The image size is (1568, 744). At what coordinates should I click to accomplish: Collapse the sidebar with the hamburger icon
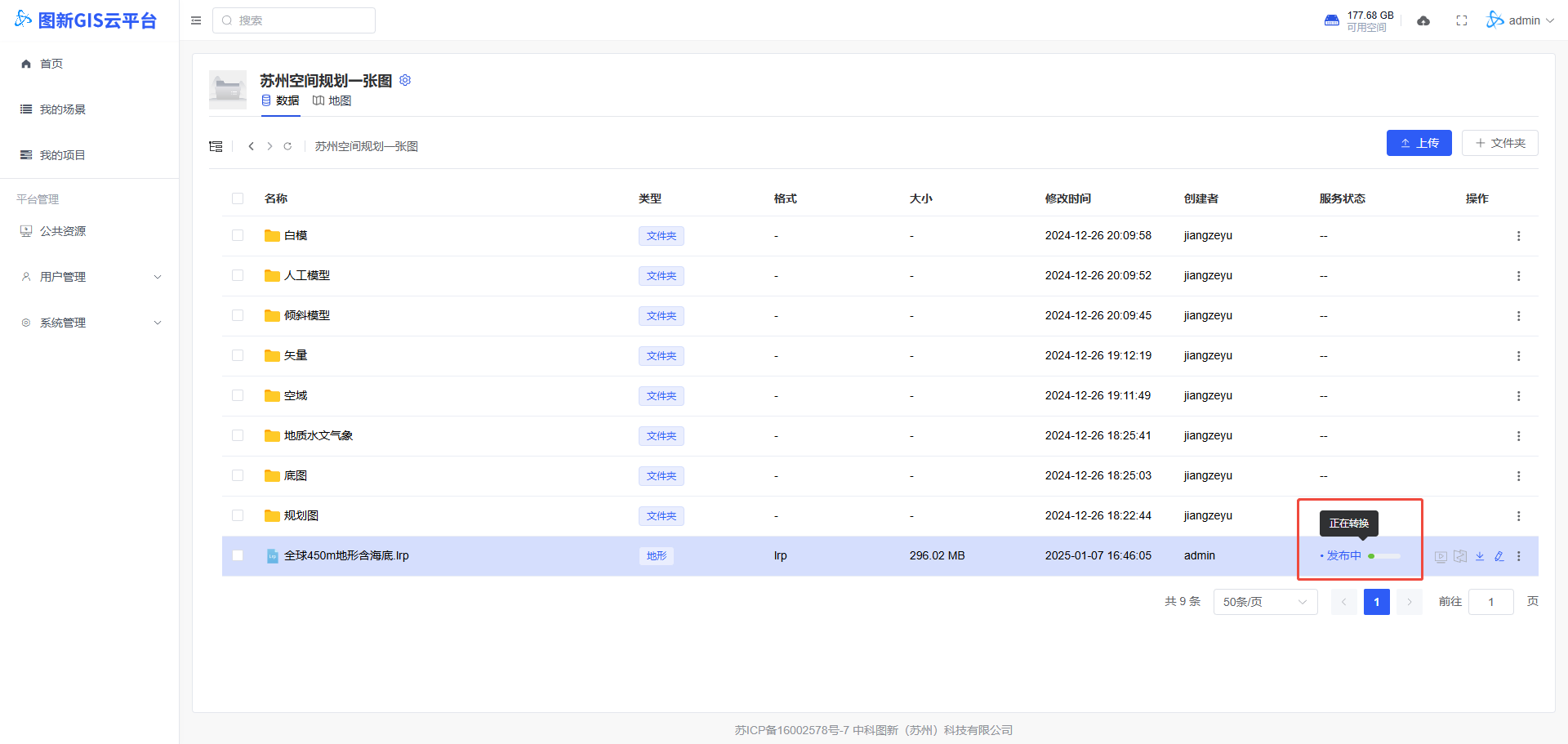coord(196,20)
